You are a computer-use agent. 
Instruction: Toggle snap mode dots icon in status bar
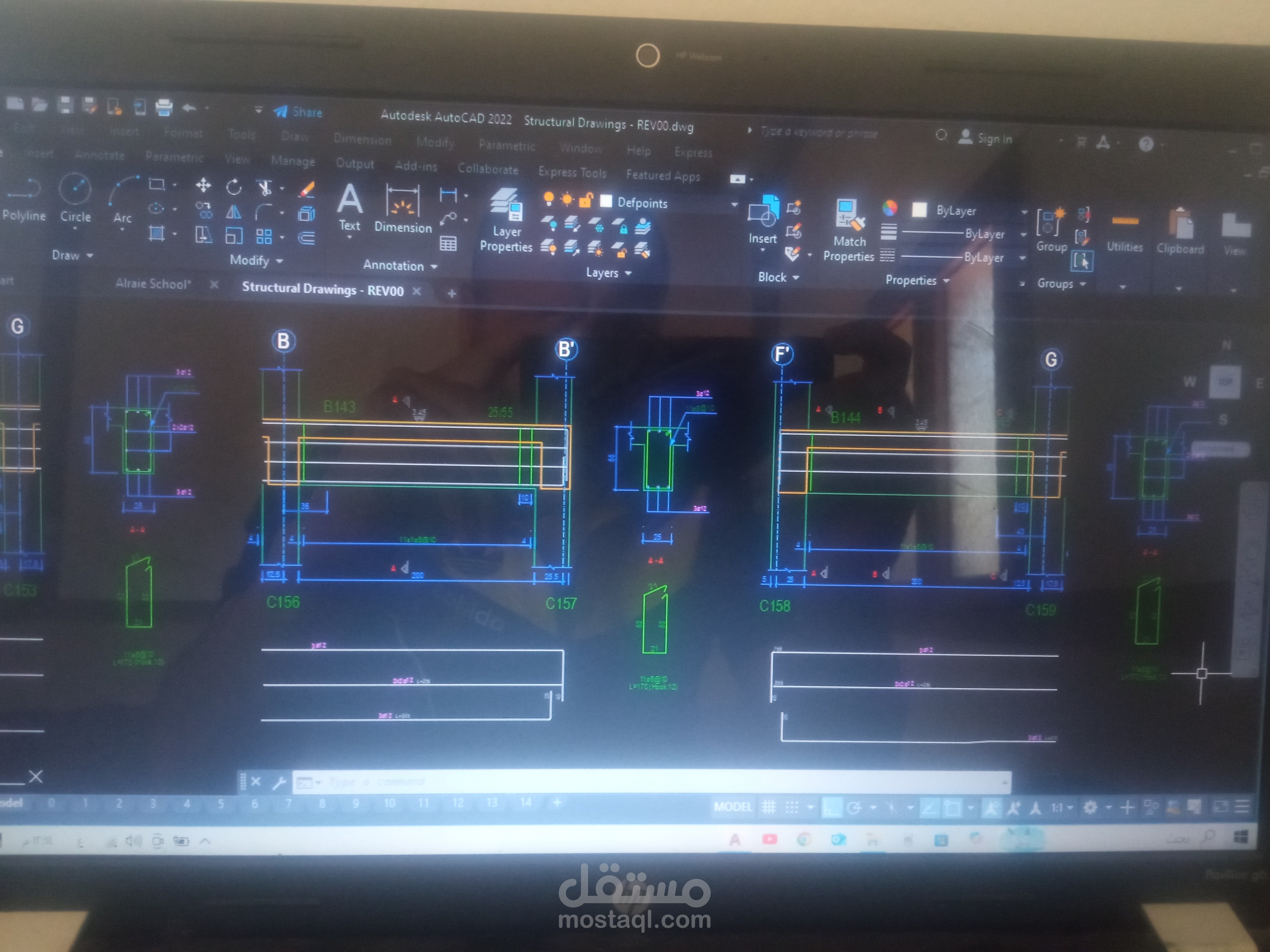pyautogui.click(x=792, y=807)
